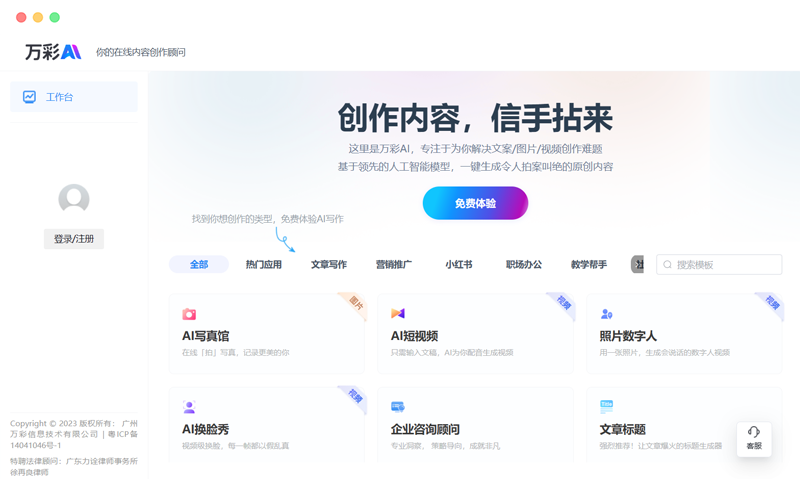Click the 文章标题 title icon
Viewport: 800px width, 479px height.
tap(606, 407)
